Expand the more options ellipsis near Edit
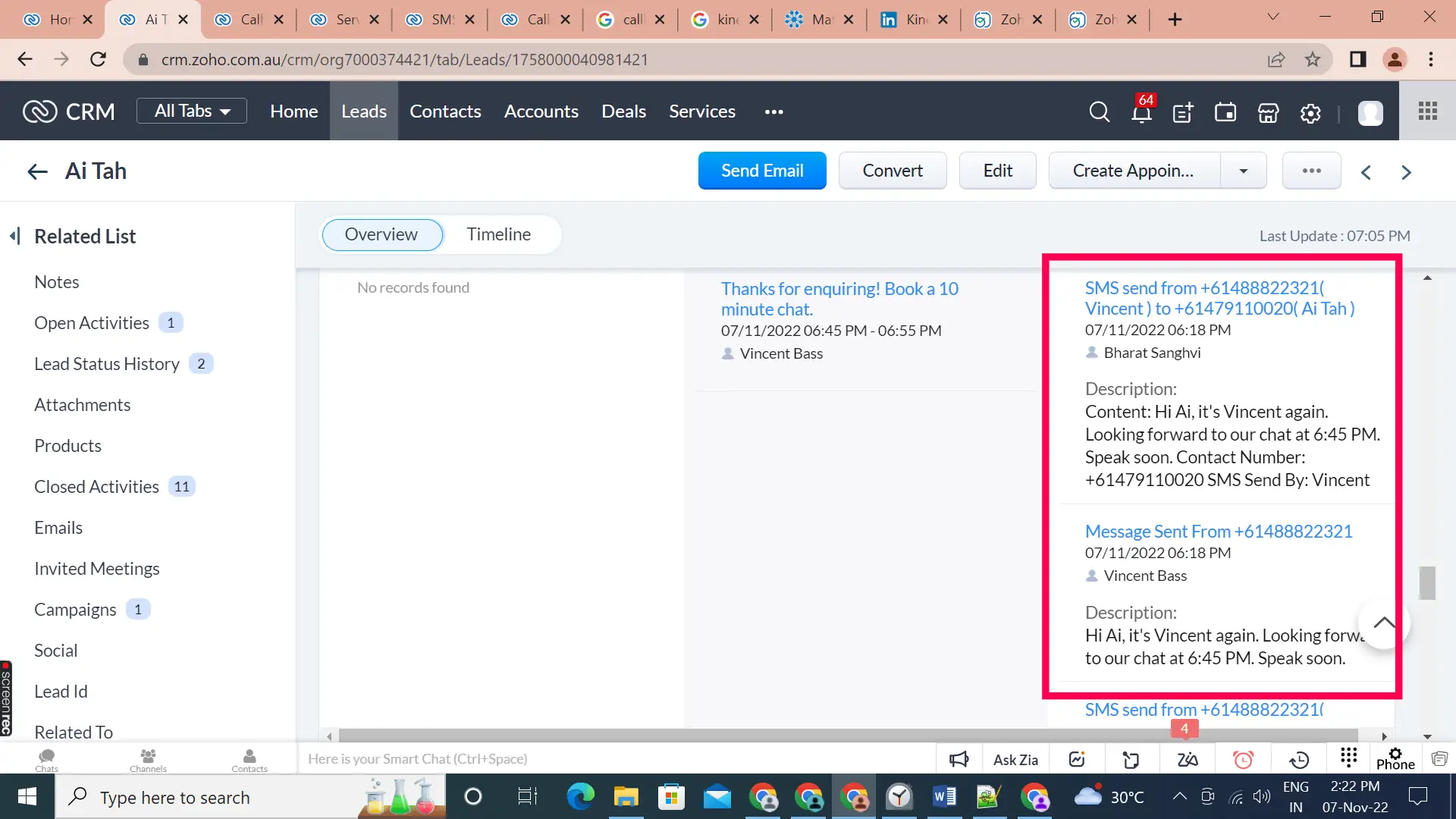The width and height of the screenshot is (1456, 819). pyautogui.click(x=1311, y=171)
